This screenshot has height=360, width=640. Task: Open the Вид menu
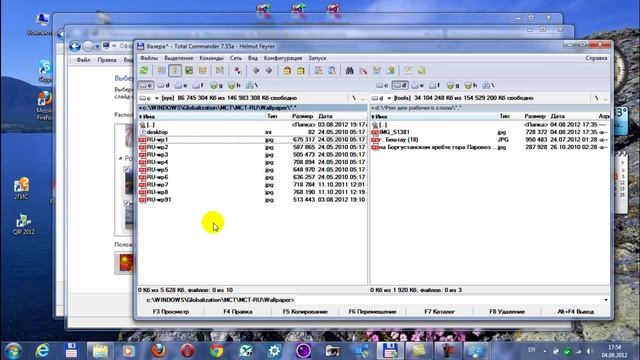pyautogui.click(x=253, y=58)
